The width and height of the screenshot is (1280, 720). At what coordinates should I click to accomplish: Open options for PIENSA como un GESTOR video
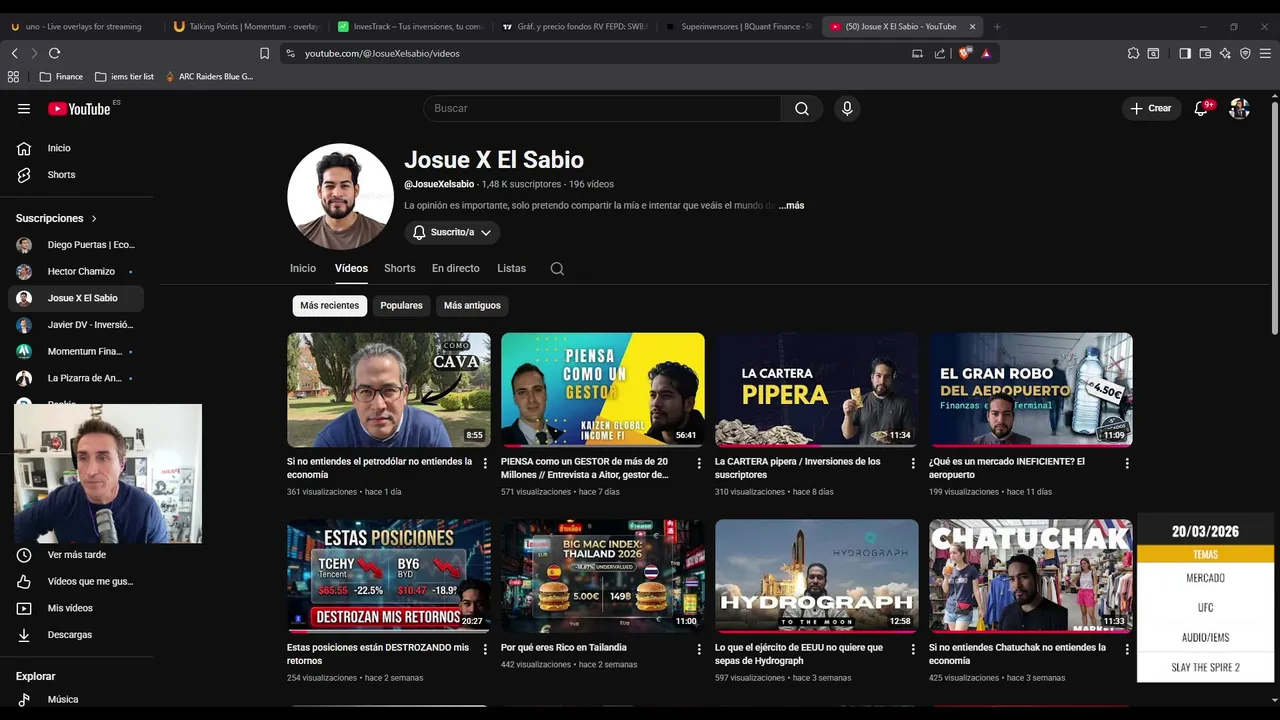699,463
